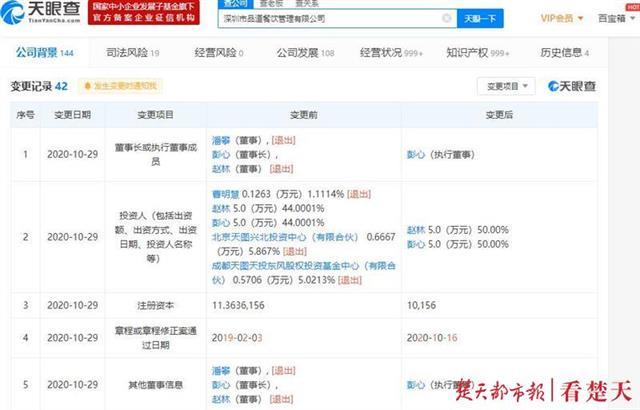Screen dimensions: 640x410
Task: Open 彭心 (董事长) link in row 5
Action: (x=221, y=385)
